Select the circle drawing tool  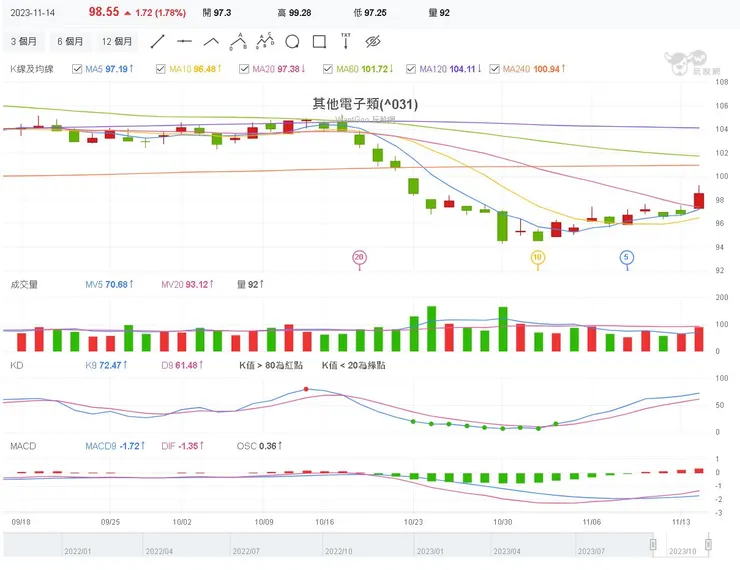pyautogui.click(x=292, y=42)
